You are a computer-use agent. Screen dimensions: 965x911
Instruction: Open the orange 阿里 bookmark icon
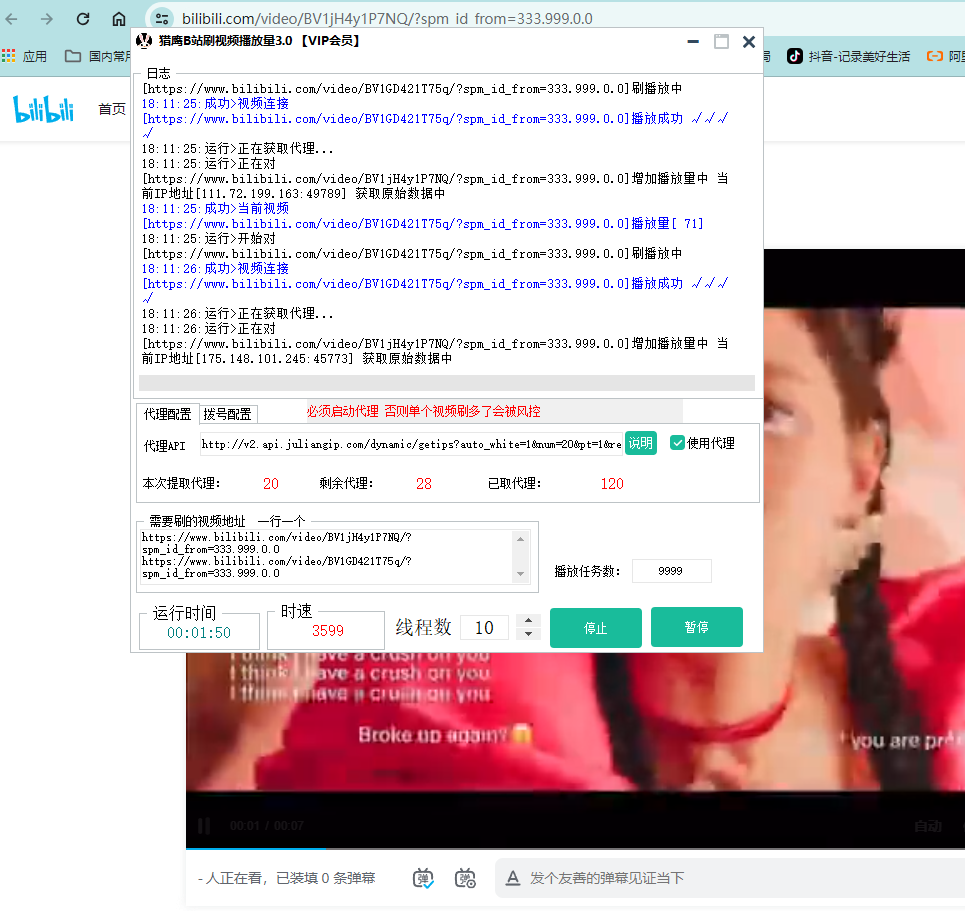coord(935,57)
